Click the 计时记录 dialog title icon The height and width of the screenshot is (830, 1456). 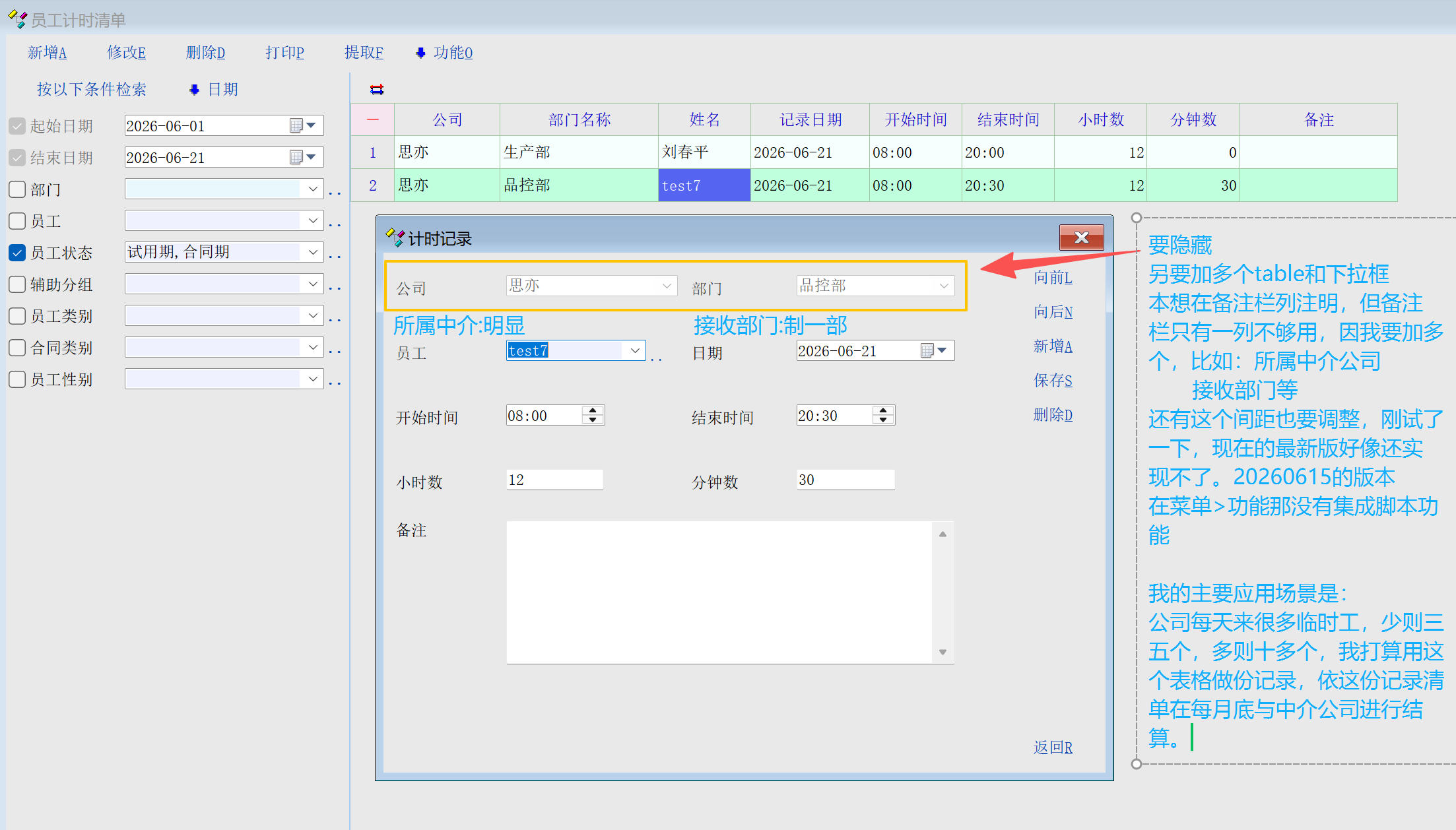[395, 238]
